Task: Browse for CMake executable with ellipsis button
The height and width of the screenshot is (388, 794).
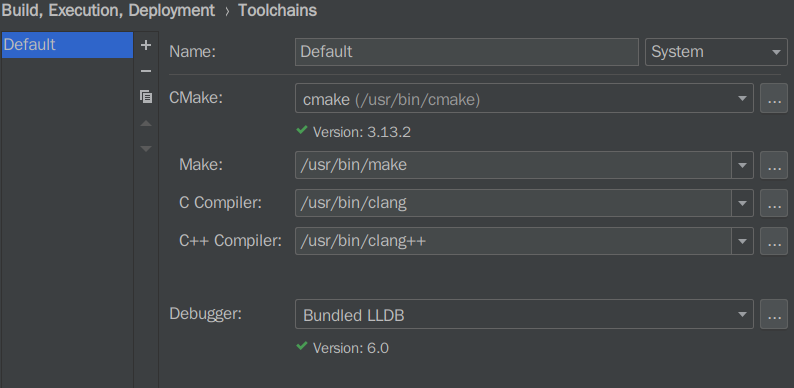Action: click(x=774, y=98)
